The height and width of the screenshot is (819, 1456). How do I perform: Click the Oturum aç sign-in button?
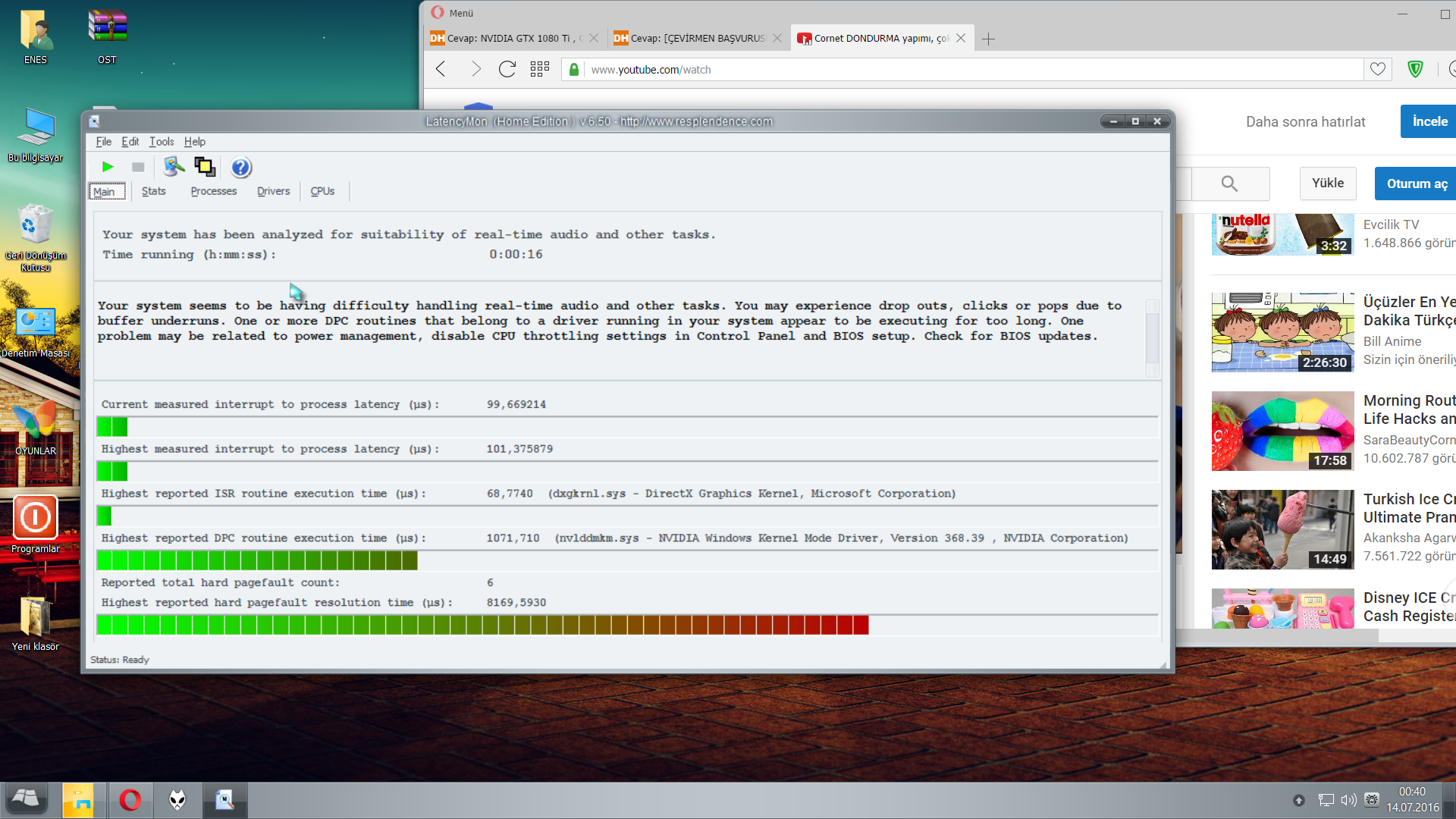pyautogui.click(x=1417, y=184)
